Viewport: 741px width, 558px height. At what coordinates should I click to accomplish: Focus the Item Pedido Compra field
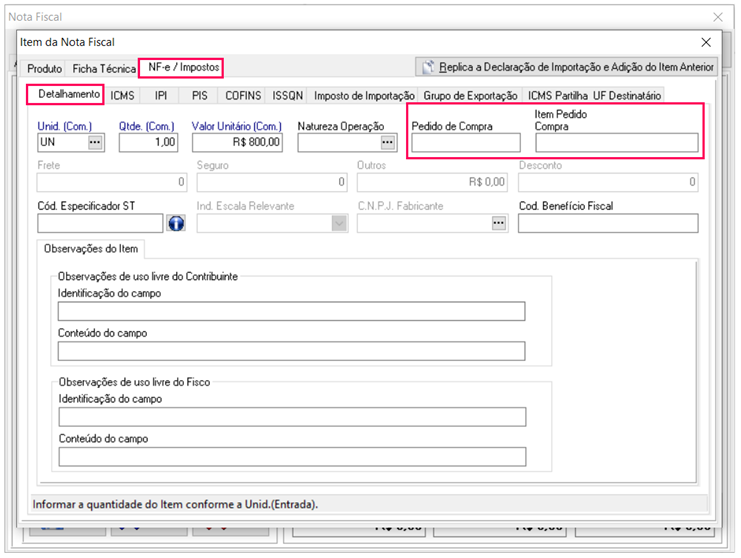616,143
